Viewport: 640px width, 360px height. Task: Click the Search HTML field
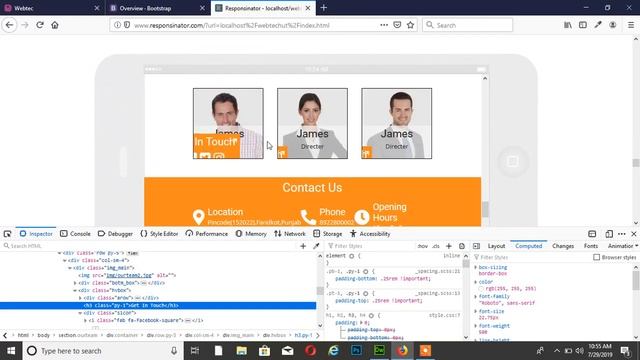click(x=149, y=246)
